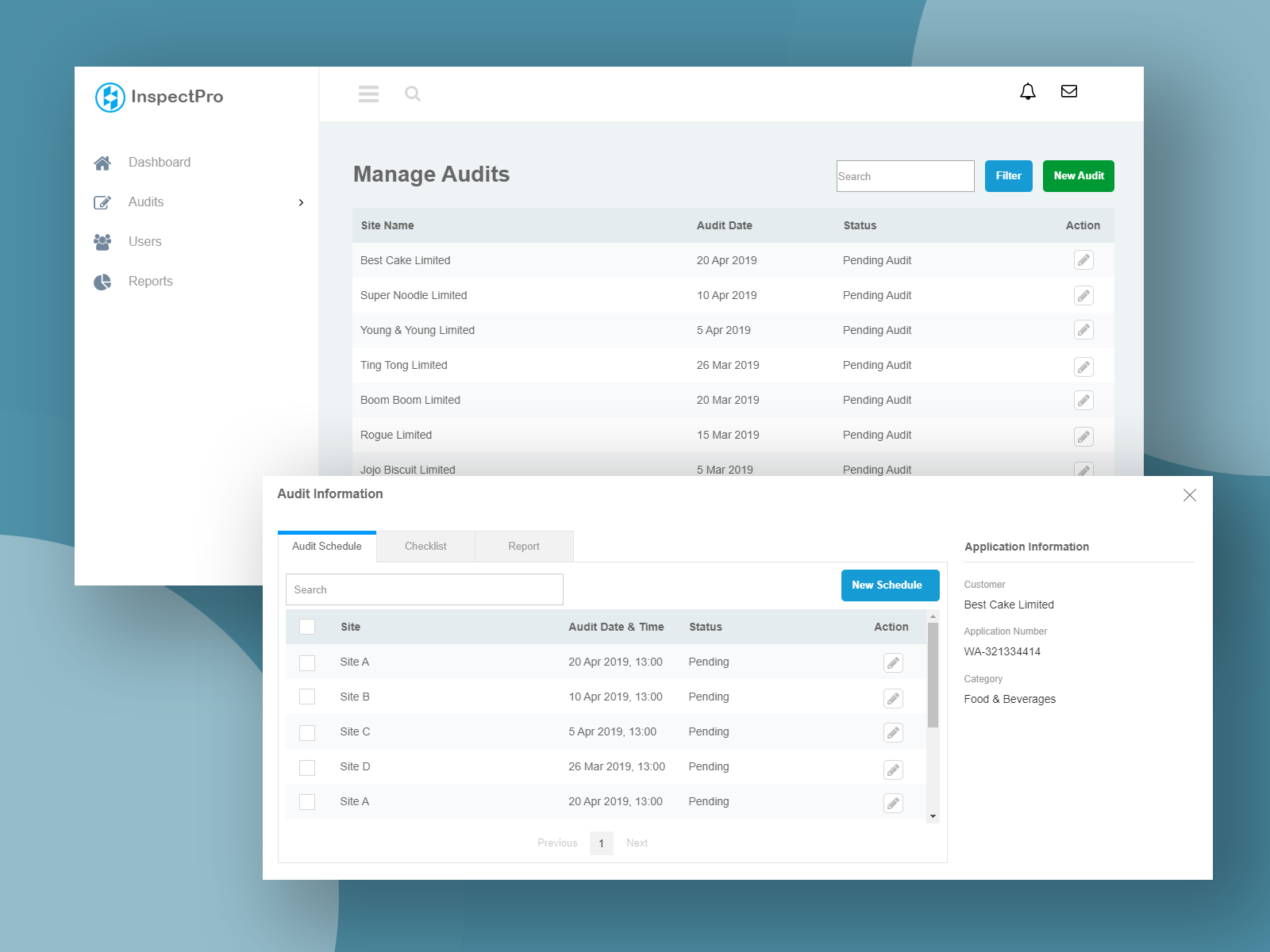Viewport: 1270px width, 952px height.
Task: Switch to the Report tab
Action: click(x=523, y=546)
